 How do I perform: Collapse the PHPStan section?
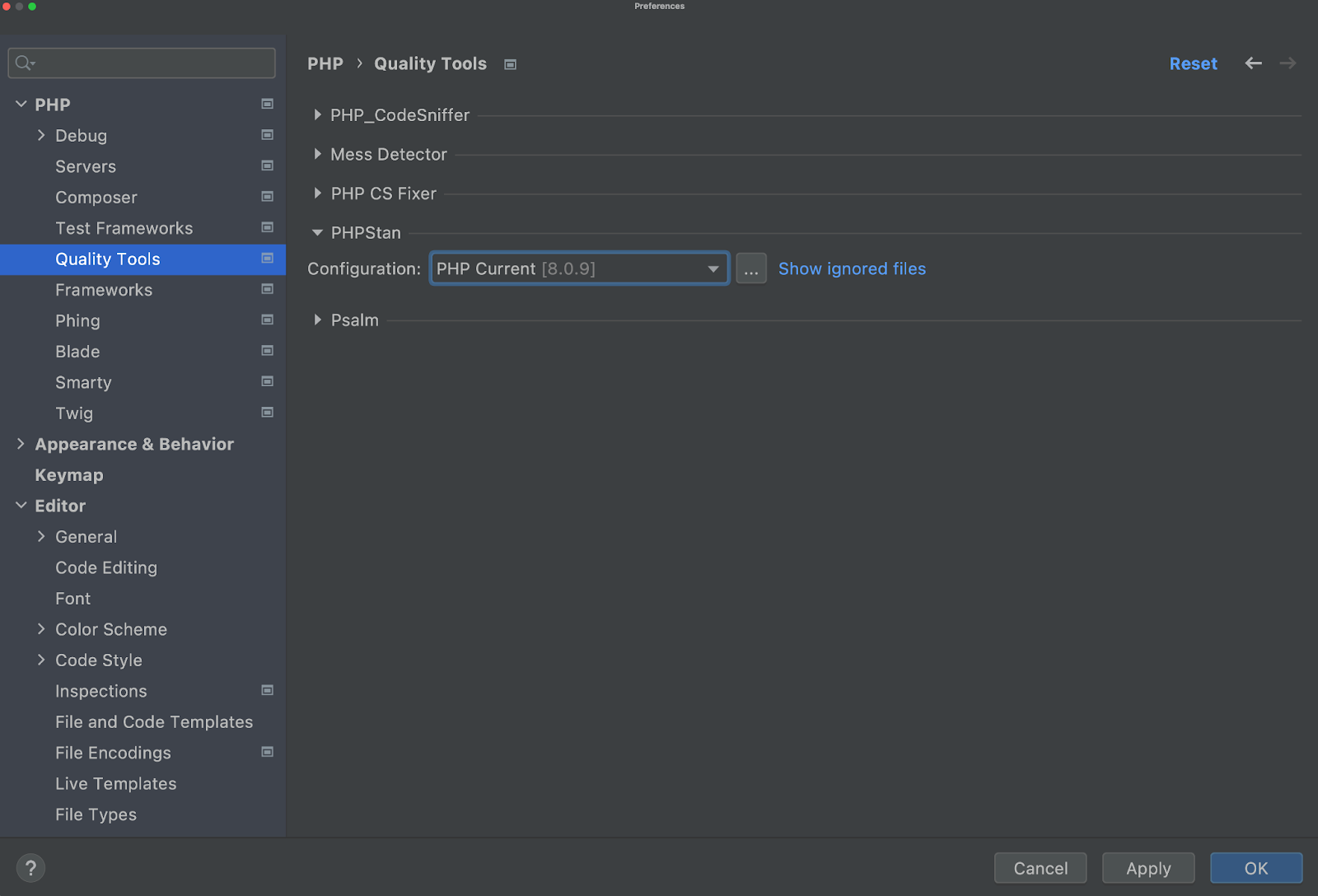[317, 233]
